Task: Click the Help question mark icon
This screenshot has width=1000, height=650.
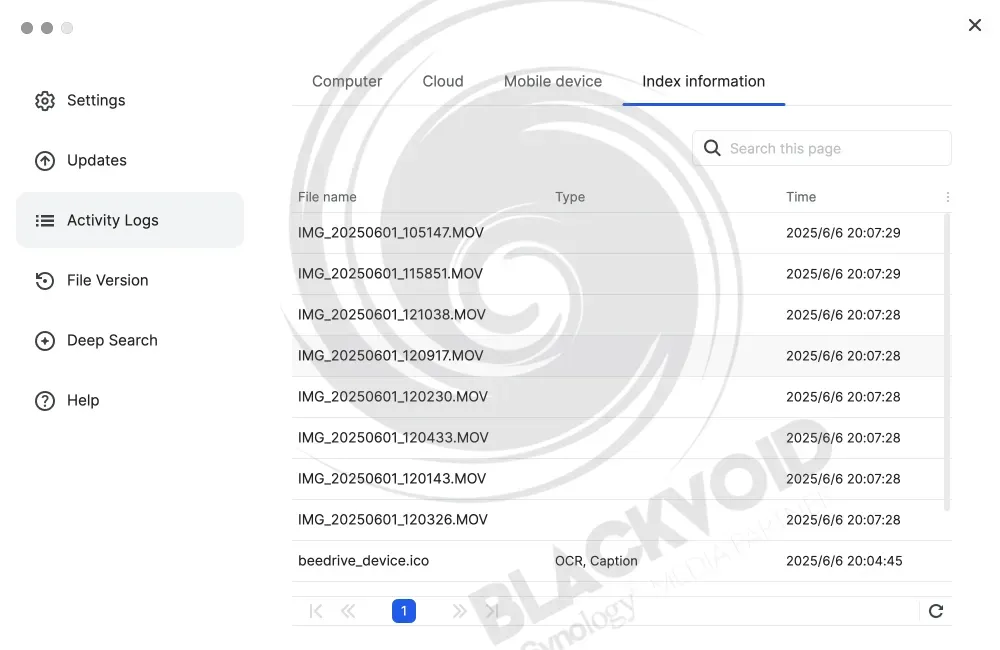Action: (x=45, y=401)
